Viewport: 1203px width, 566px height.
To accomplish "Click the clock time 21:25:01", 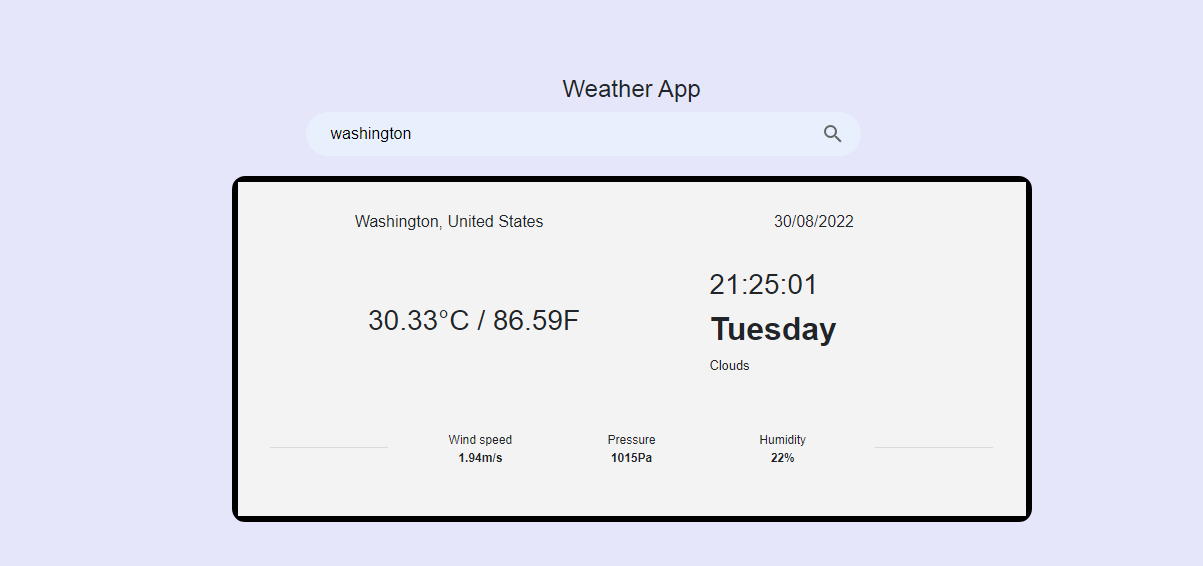I will tap(763, 285).
